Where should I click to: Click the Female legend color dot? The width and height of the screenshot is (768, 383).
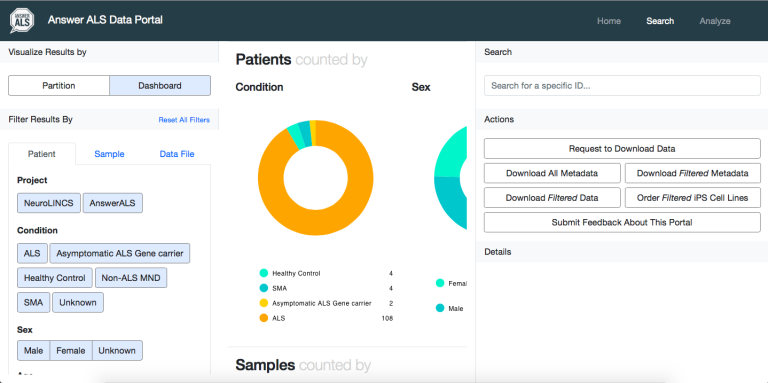pos(440,283)
